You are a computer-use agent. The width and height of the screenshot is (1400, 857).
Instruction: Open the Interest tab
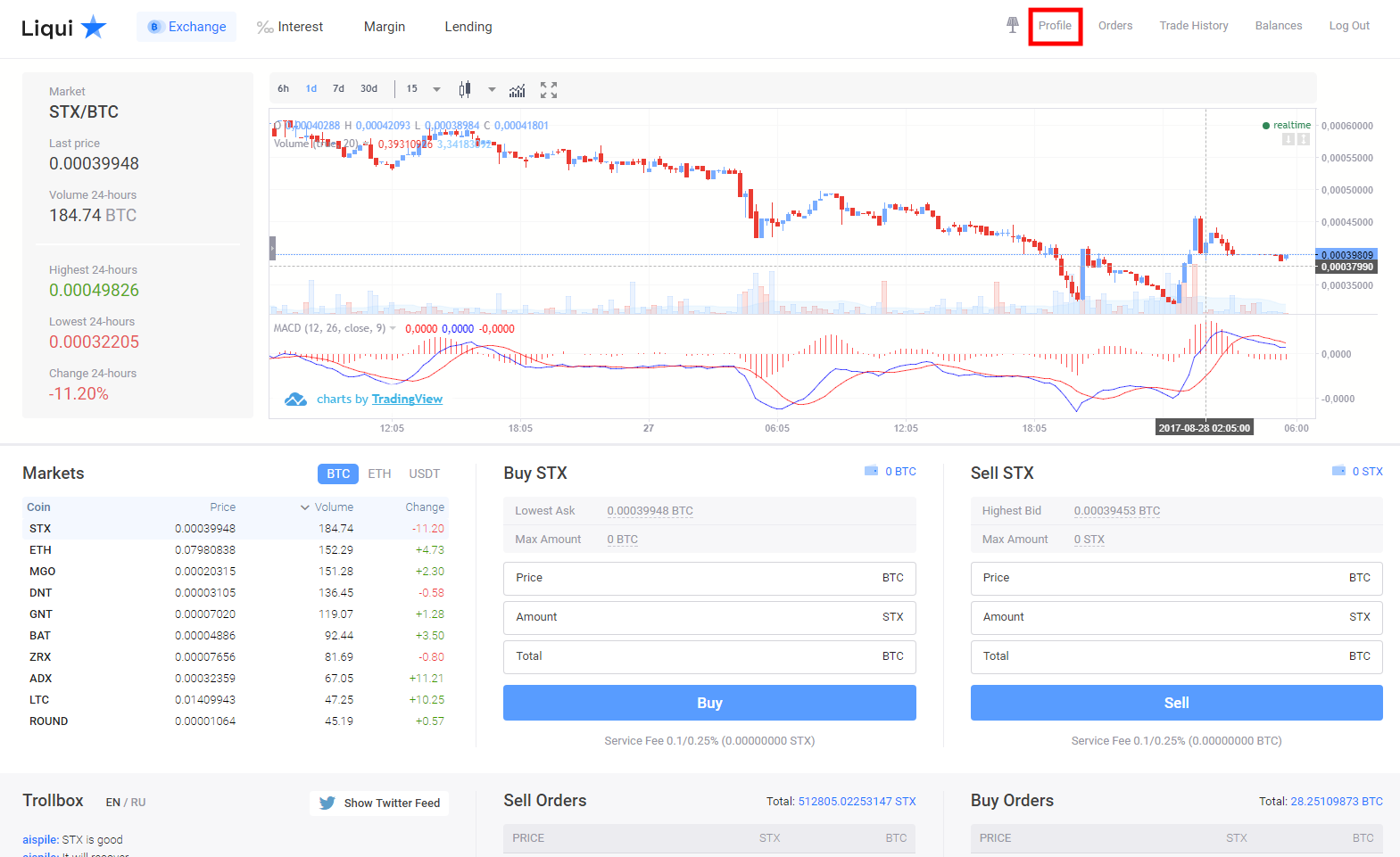(290, 27)
